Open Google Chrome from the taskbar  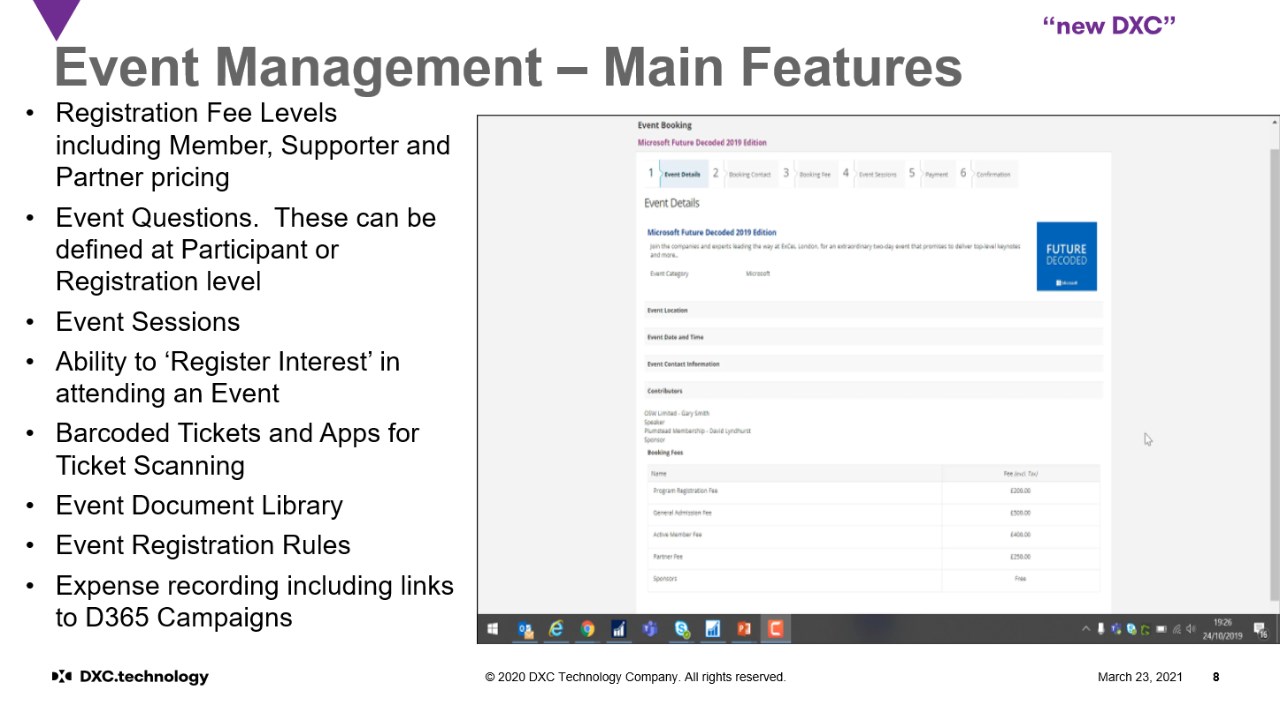[x=588, y=629]
